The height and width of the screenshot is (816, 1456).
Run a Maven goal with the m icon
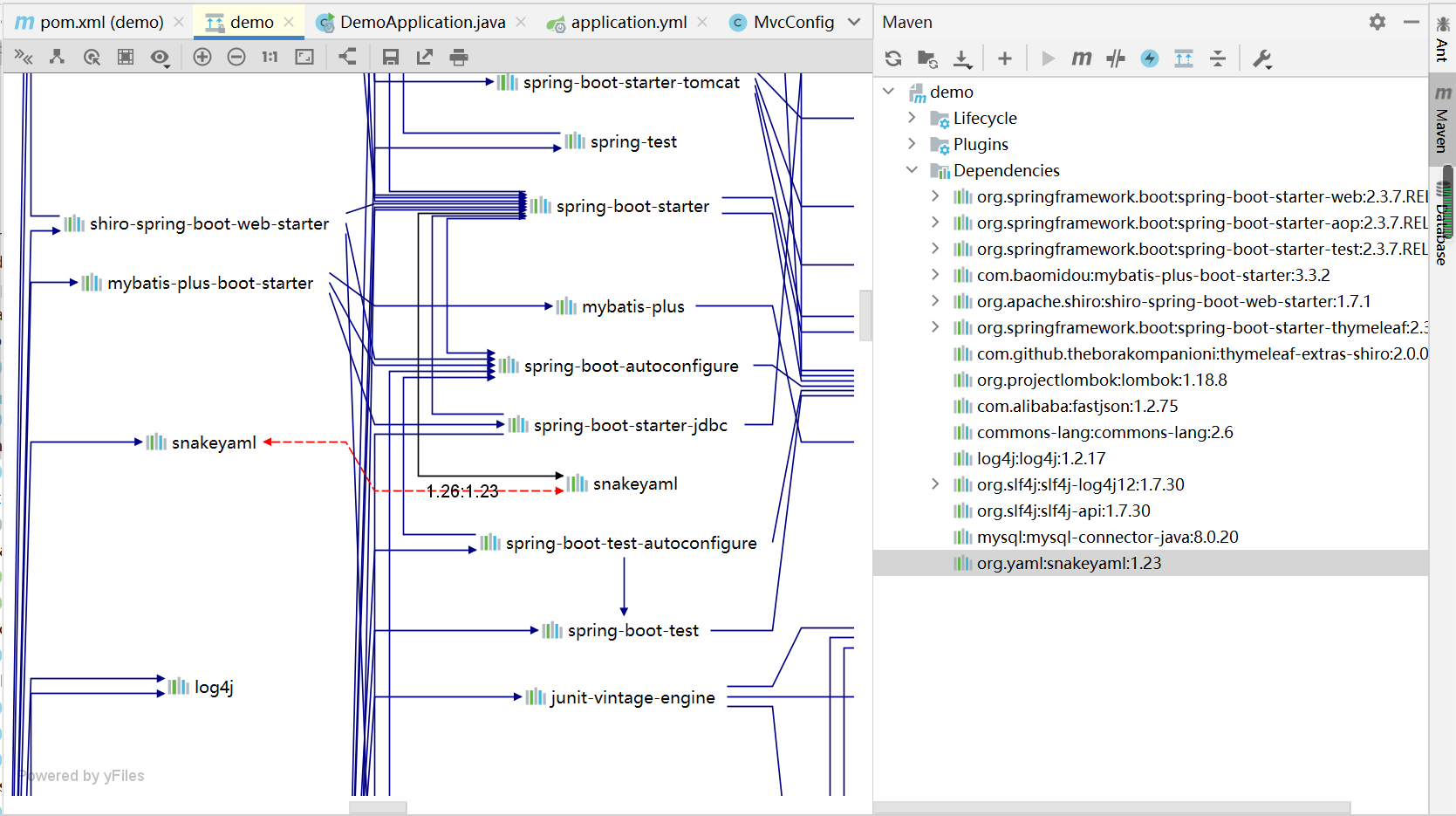point(1081,58)
